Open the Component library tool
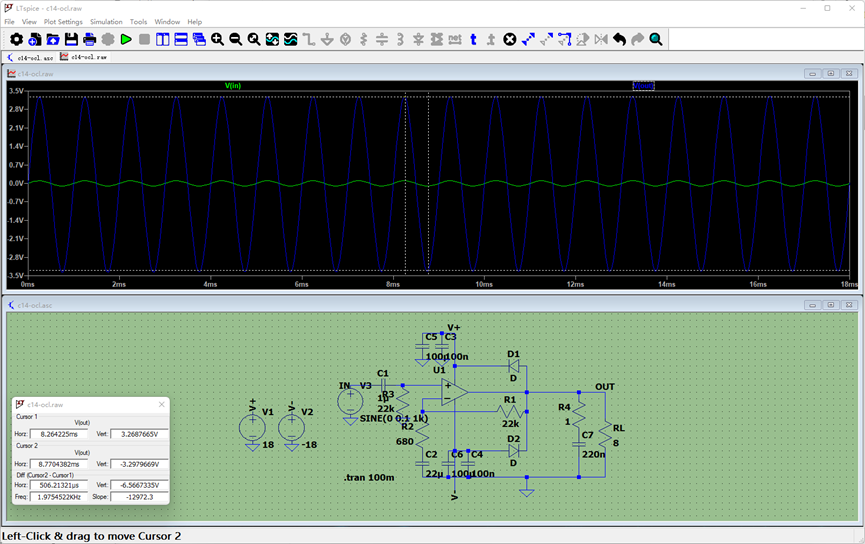The width and height of the screenshot is (865, 544). click(x=436, y=39)
